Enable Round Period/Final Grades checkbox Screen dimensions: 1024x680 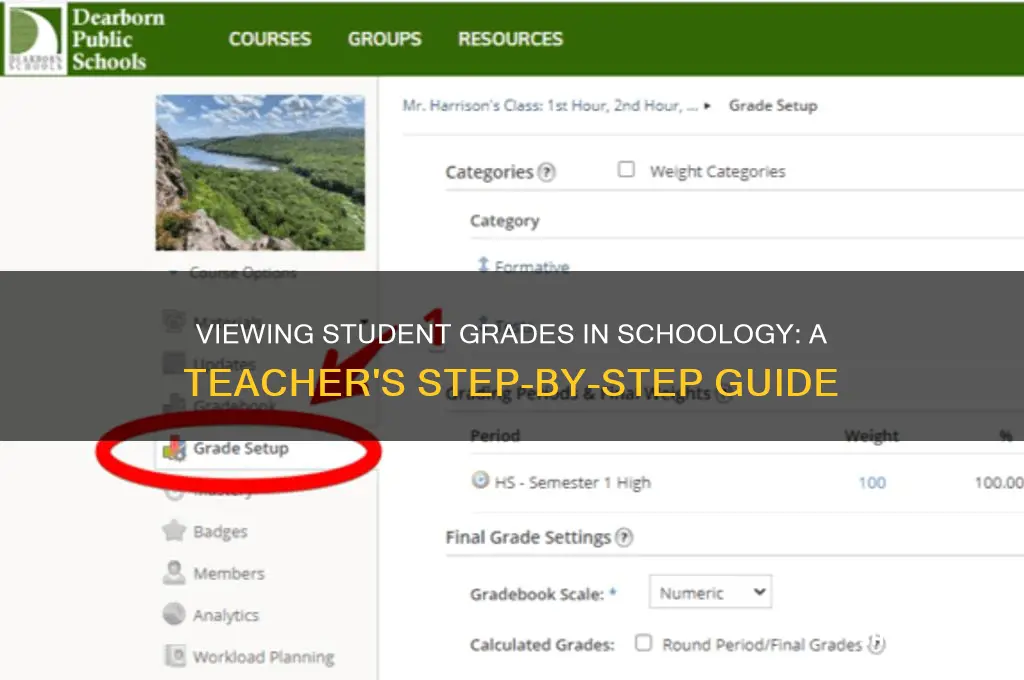point(643,643)
